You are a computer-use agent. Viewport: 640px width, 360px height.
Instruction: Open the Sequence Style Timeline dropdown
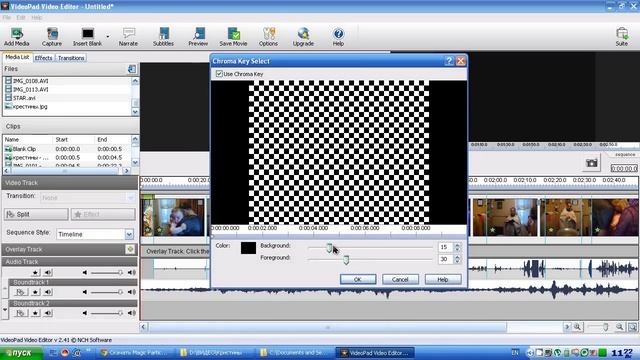tap(129, 234)
